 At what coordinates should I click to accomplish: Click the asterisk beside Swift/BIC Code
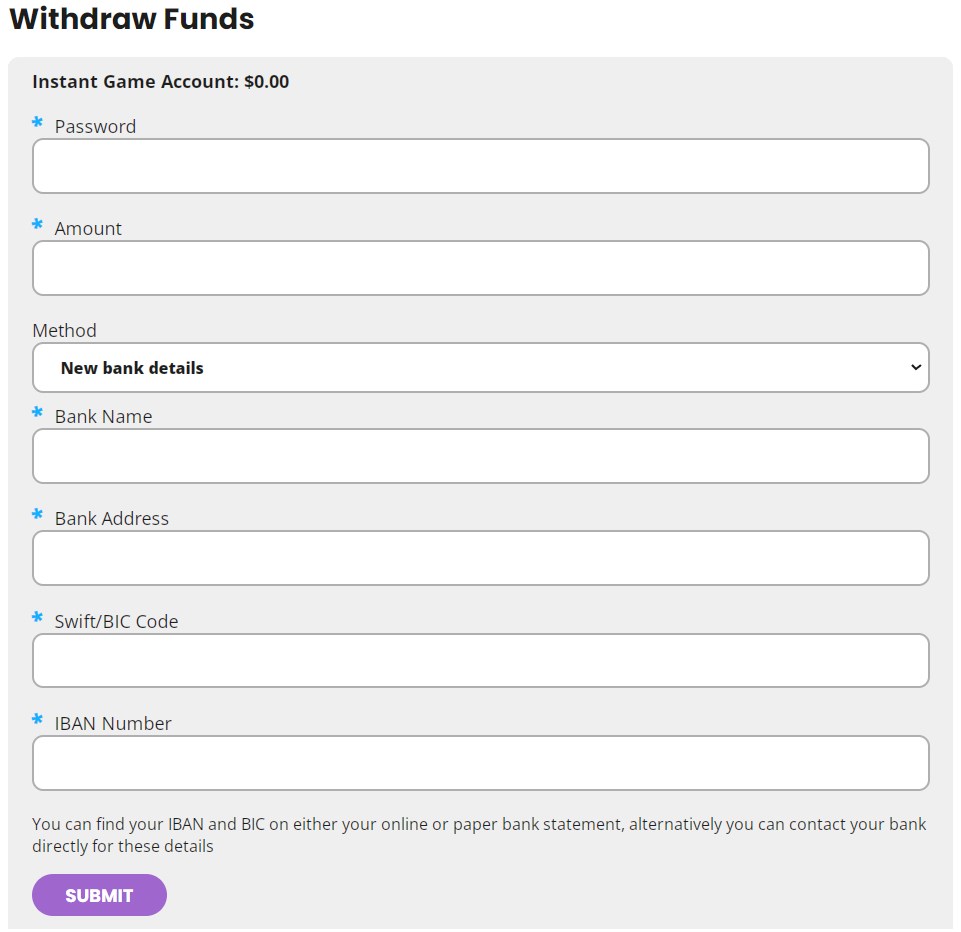click(x=38, y=618)
